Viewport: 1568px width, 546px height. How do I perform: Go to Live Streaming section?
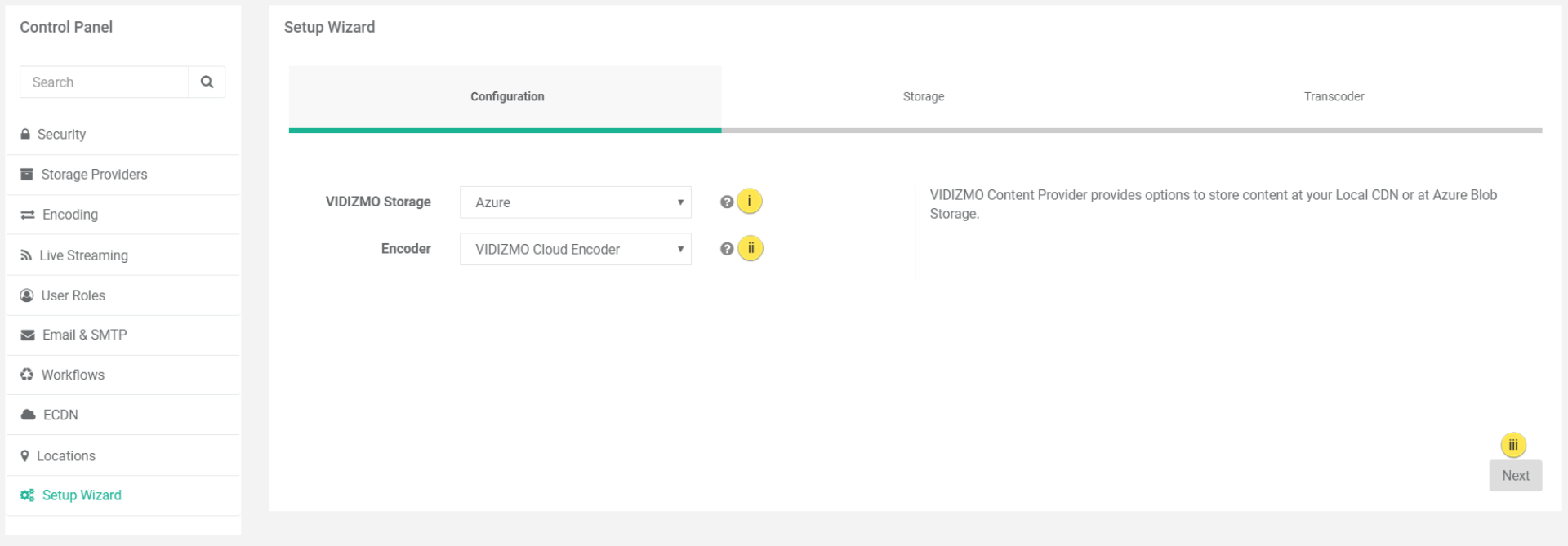[122, 255]
